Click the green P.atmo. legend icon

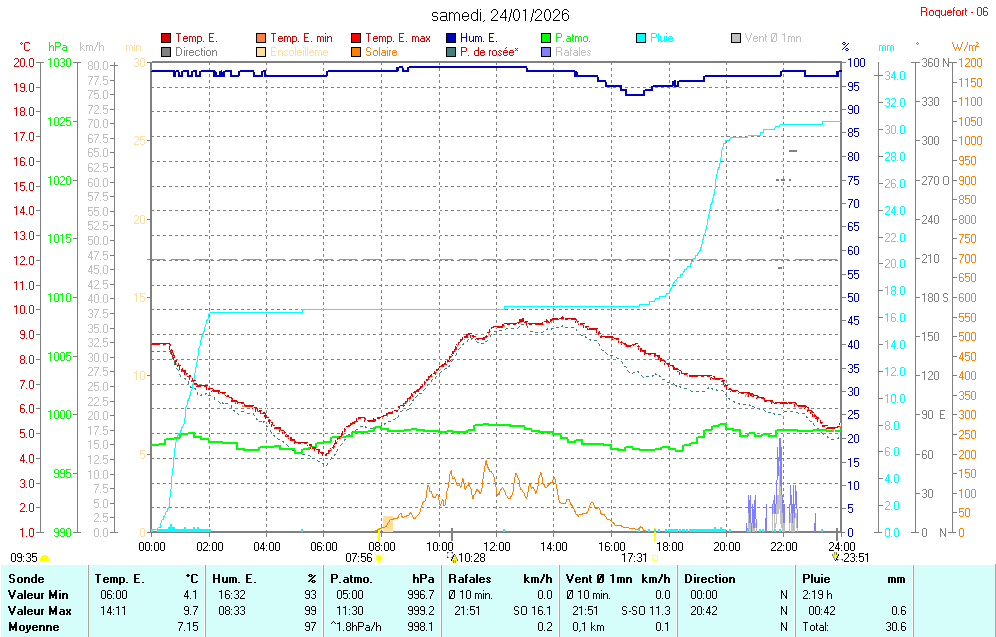point(546,38)
